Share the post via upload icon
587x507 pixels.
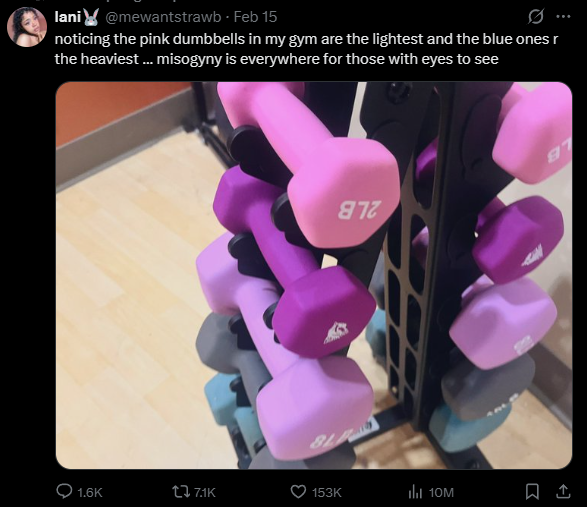click(563, 491)
